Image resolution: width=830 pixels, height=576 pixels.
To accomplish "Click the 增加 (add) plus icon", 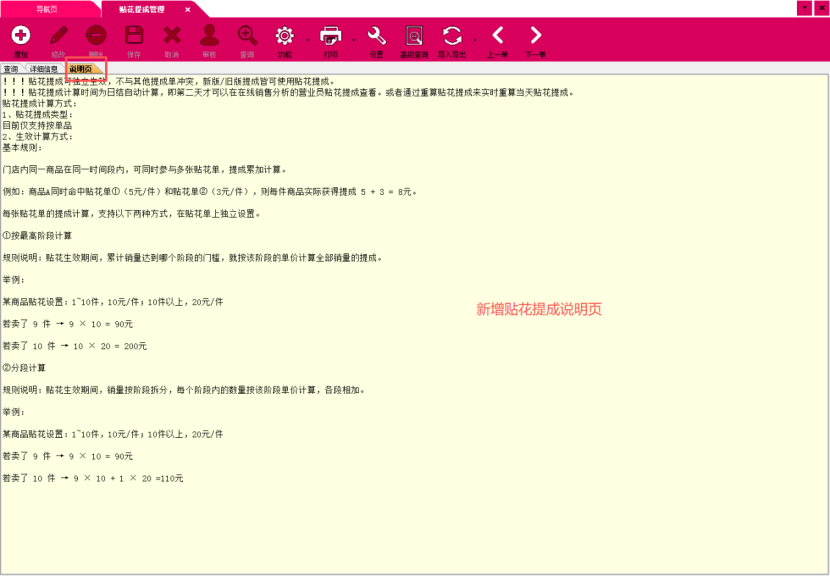I will [21, 36].
